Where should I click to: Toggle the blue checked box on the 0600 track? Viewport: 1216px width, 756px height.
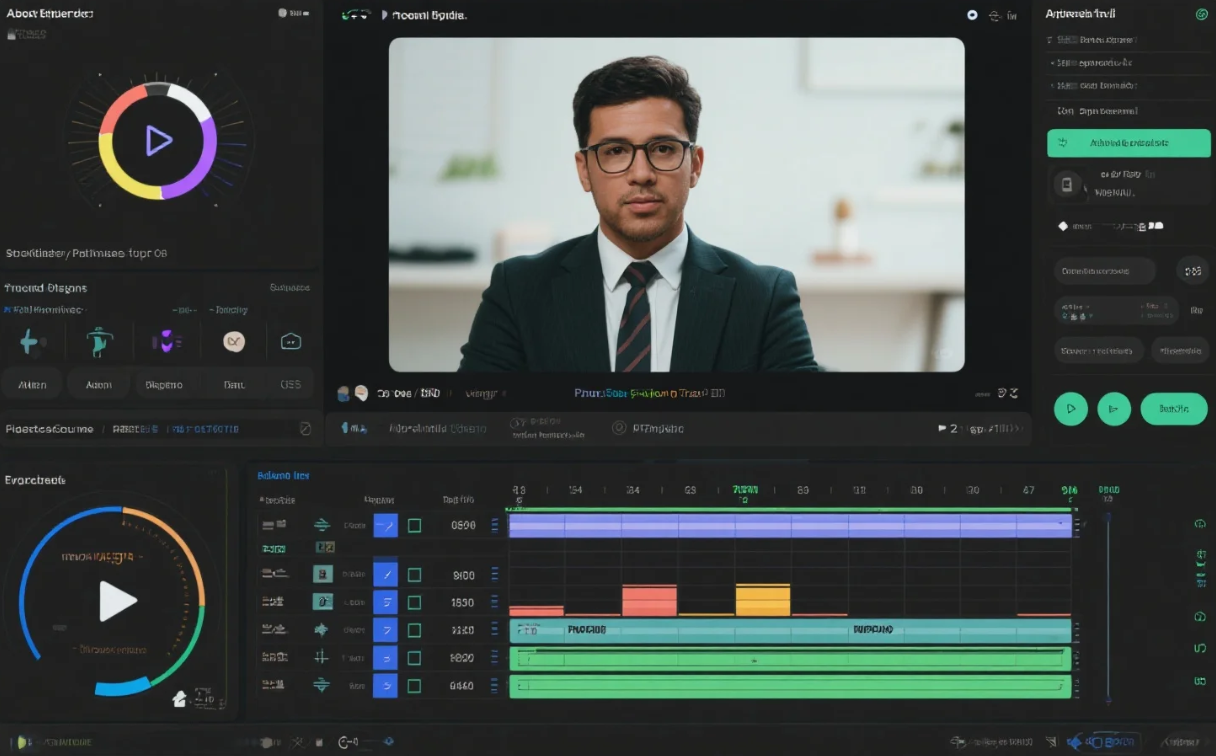(385, 525)
